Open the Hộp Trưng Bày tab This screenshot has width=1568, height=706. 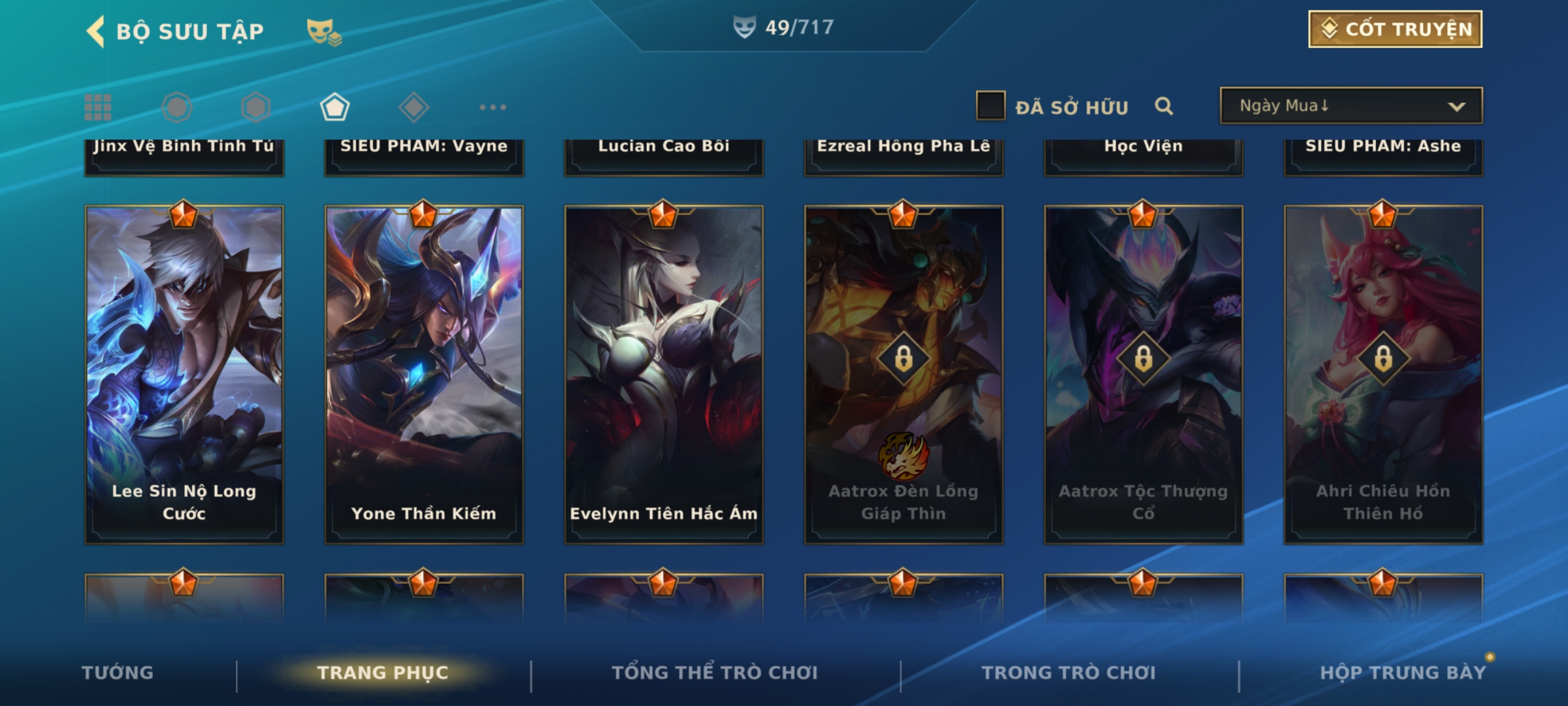[x=1403, y=673]
